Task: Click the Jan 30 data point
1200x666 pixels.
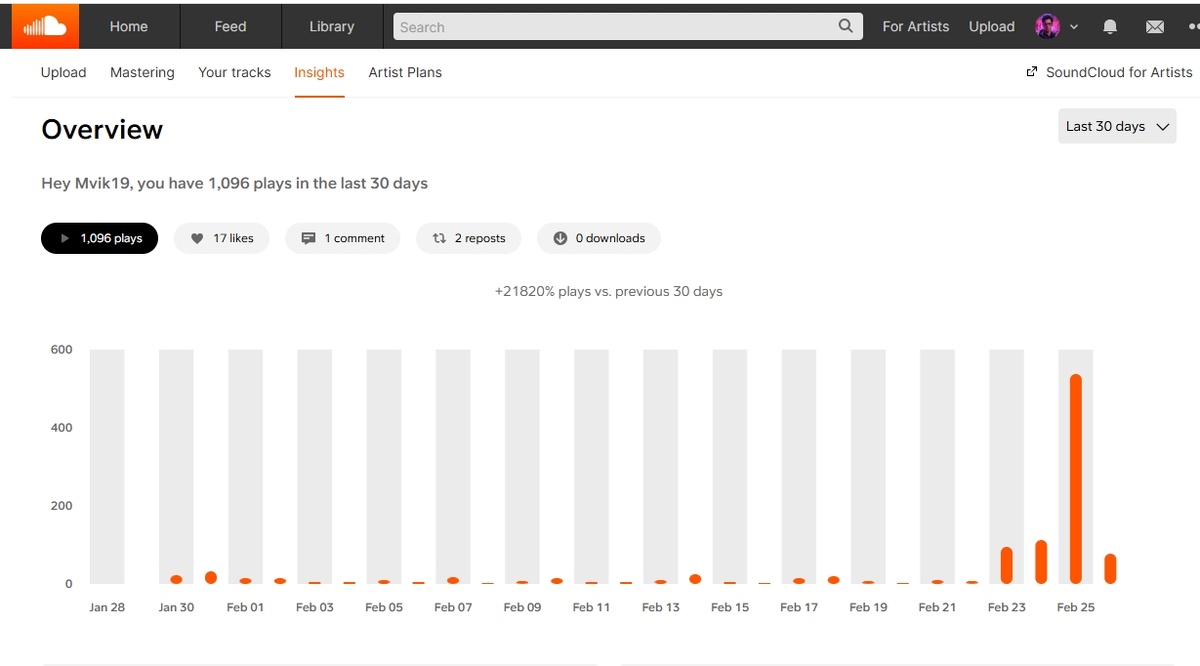Action: [176, 580]
